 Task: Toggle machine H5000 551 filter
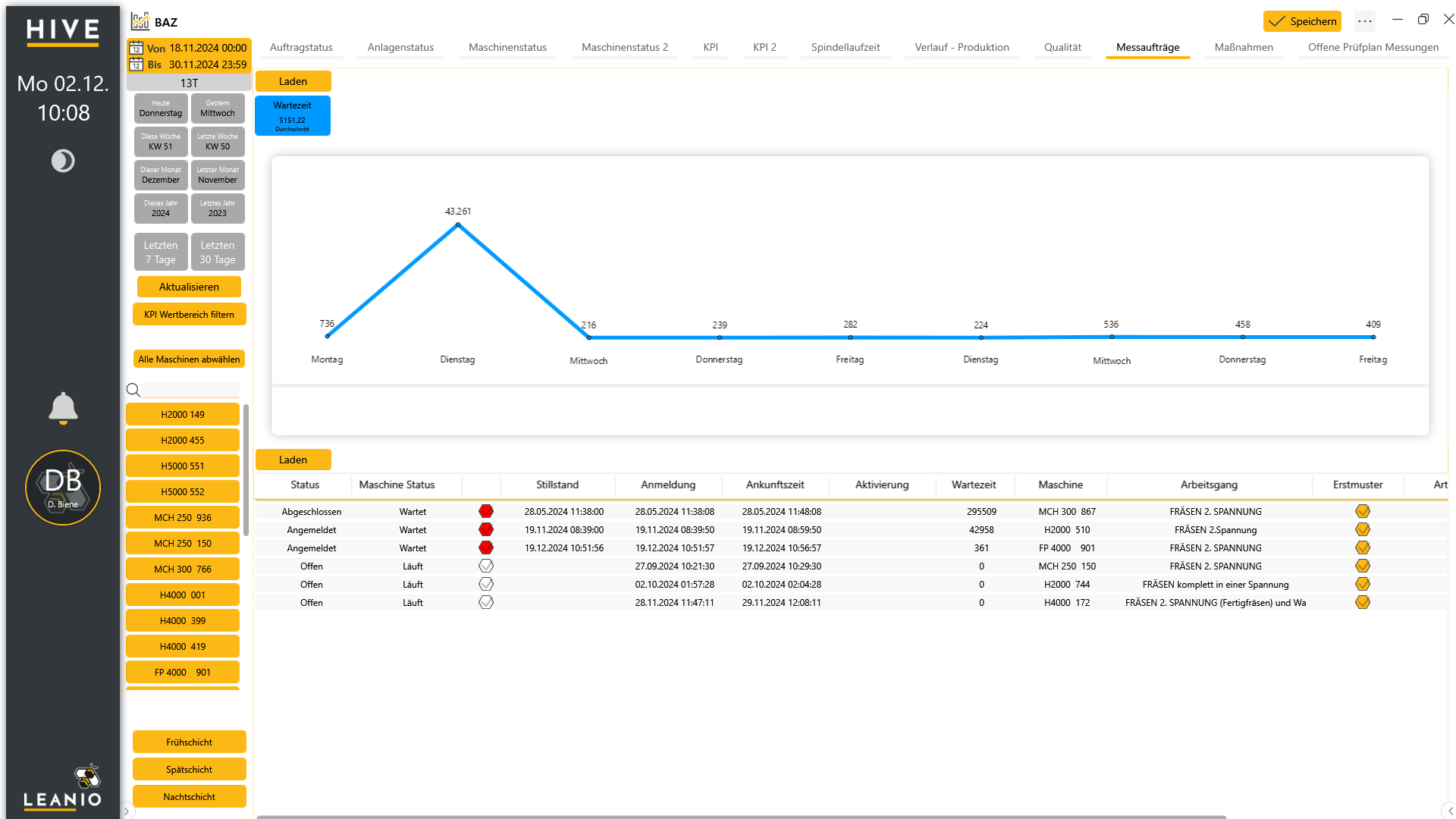(x=183, y=466)
